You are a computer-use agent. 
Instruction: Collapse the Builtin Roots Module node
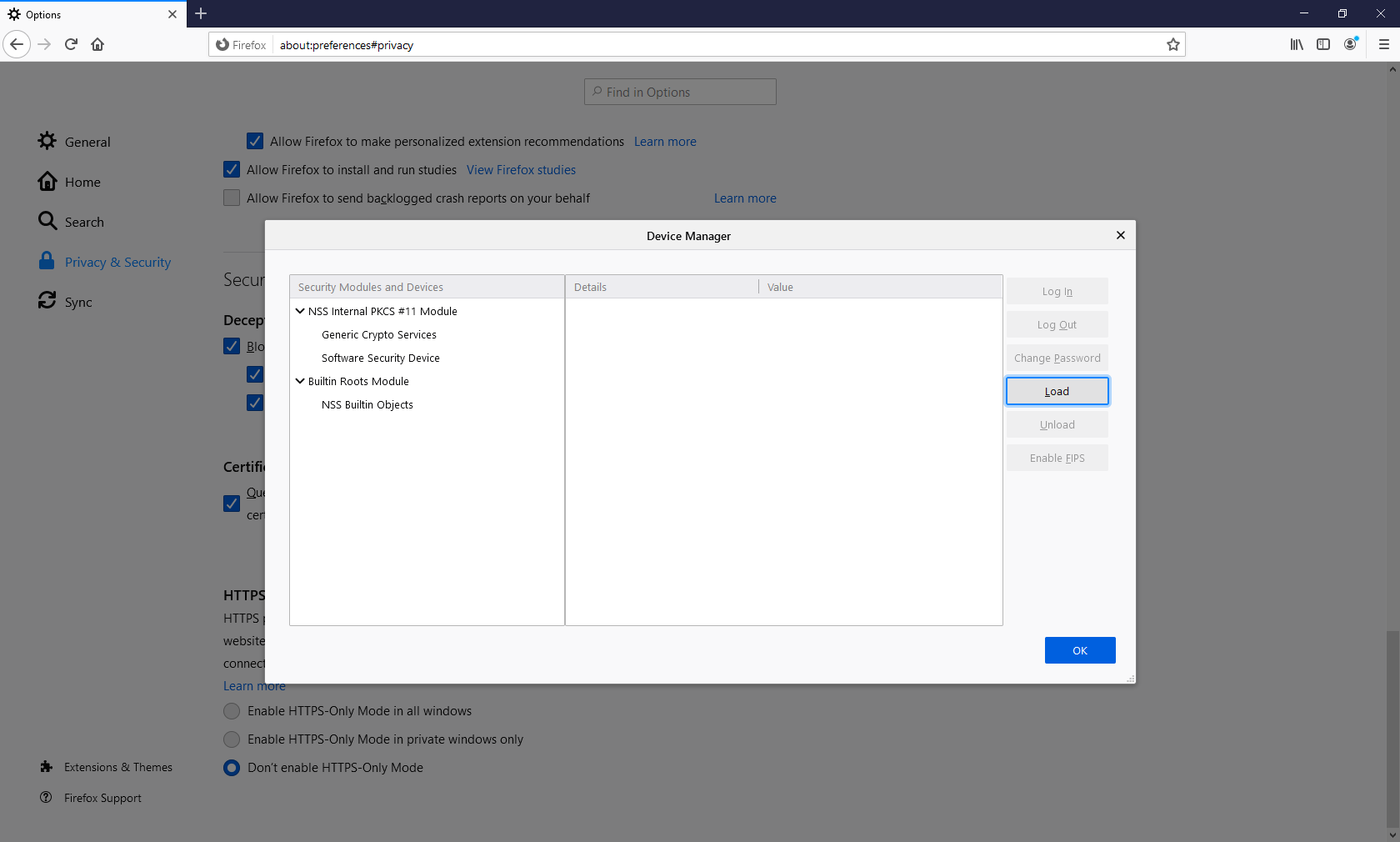[300, 381]
